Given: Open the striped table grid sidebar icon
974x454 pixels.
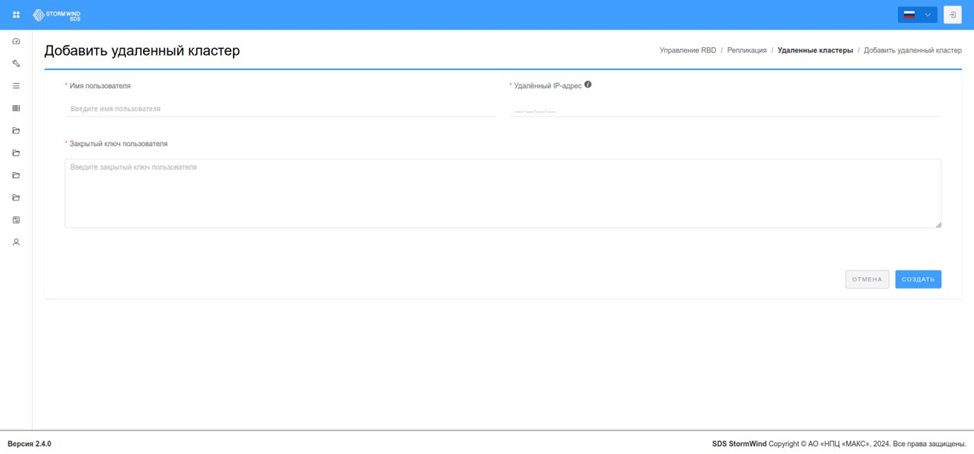Looking at the screenshot, I should tap(16, 108).
